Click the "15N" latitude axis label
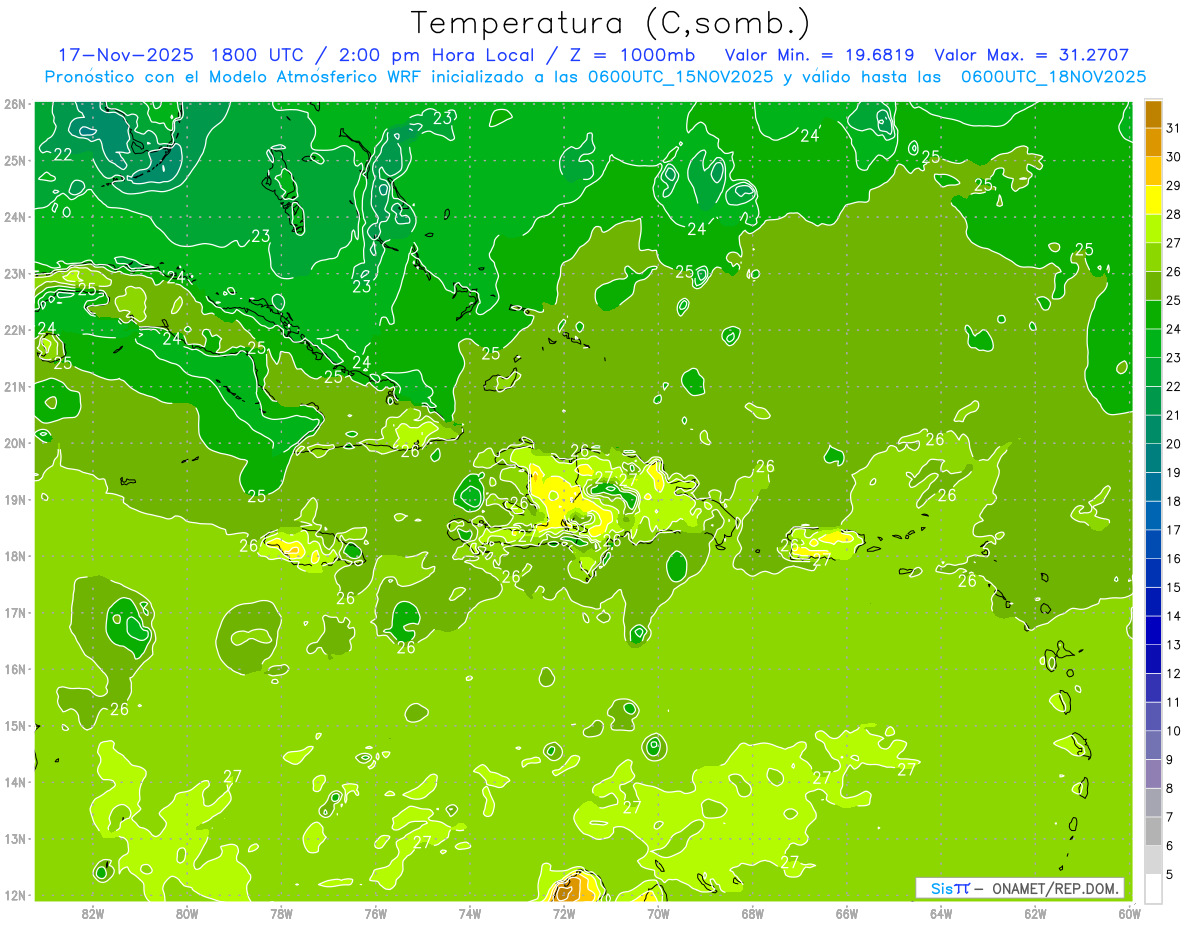Viewport: 1200px width, 927px height. 14,725
